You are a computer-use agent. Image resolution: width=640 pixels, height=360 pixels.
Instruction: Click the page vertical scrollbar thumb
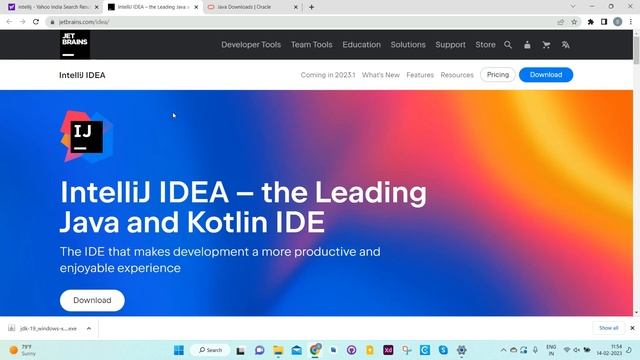point(636,50)
